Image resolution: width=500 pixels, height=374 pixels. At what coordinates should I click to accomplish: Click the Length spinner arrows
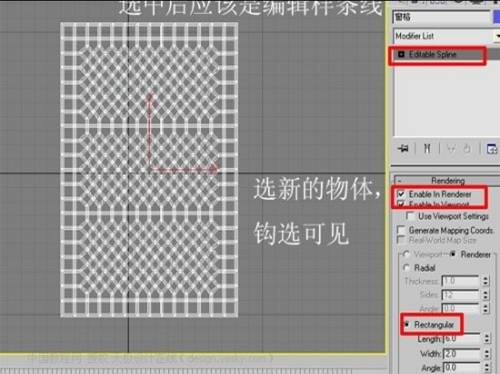click(487, 339)
